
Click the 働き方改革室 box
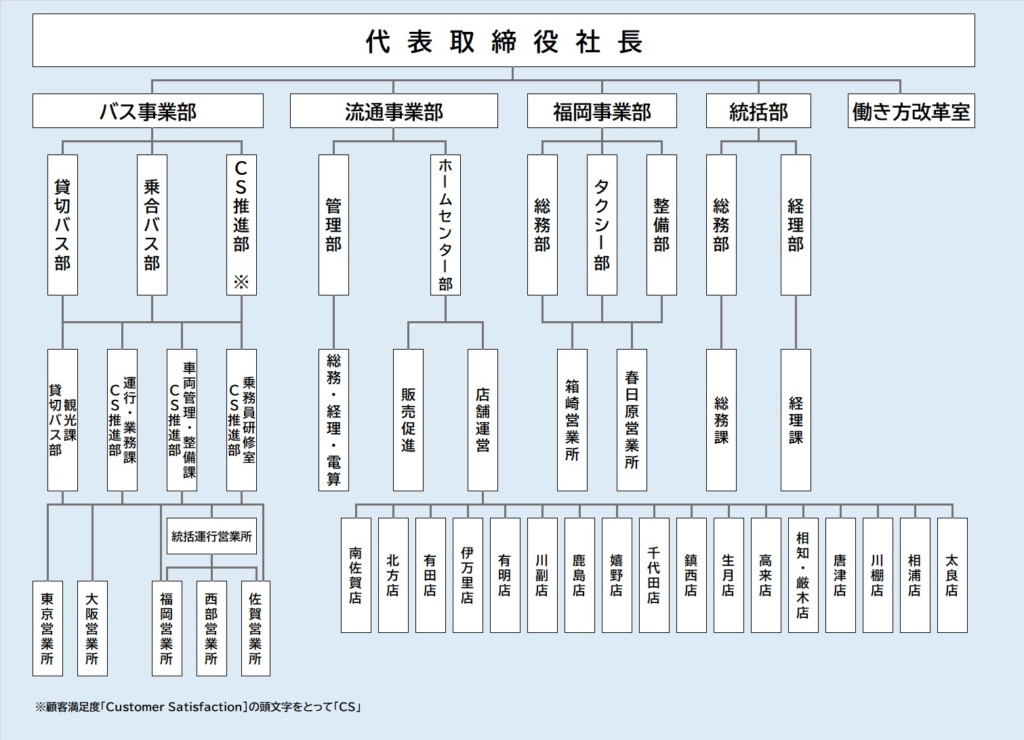(x=911, y=111)
